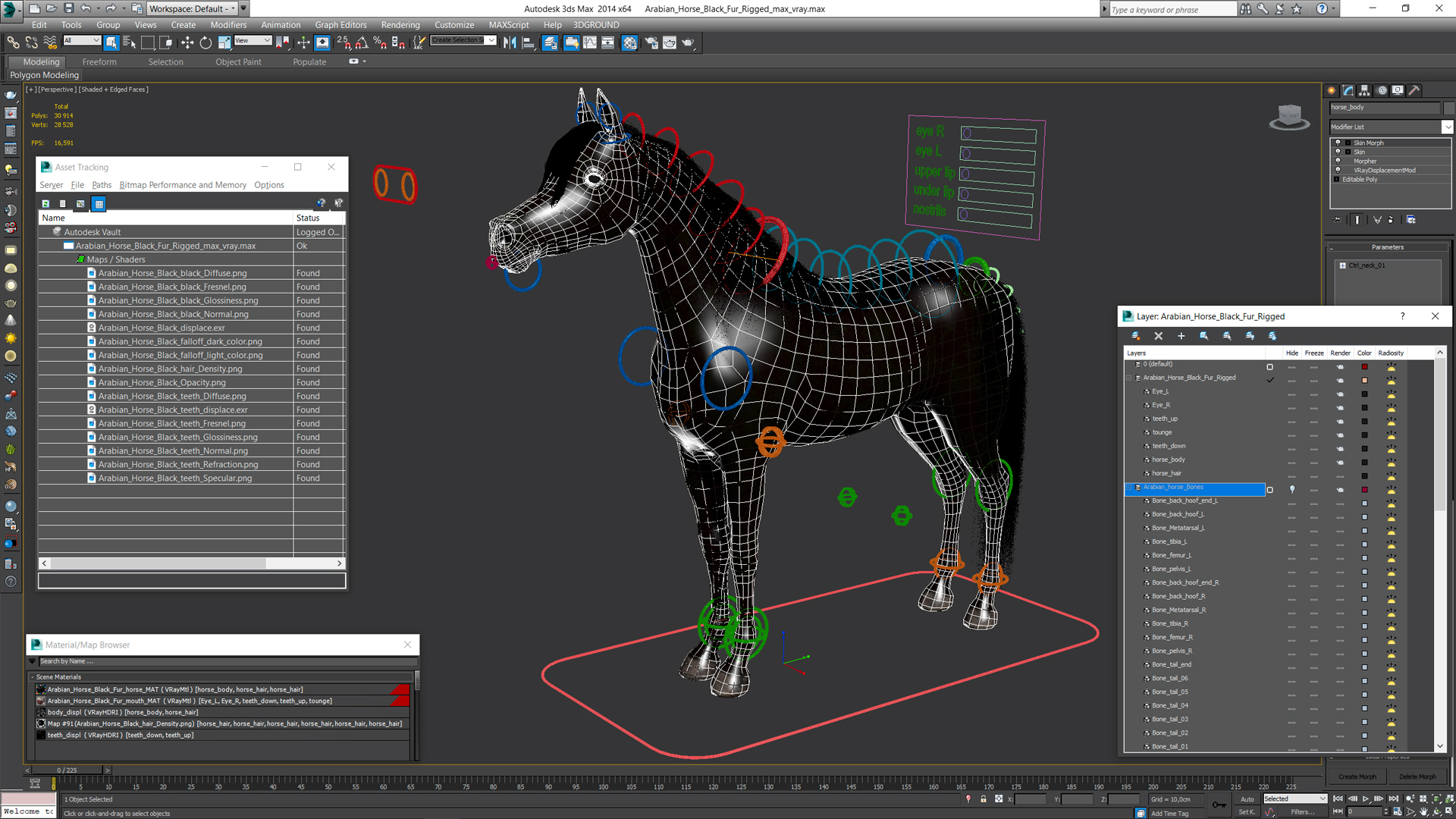Open the Create Selection Set dropdown

463,40
